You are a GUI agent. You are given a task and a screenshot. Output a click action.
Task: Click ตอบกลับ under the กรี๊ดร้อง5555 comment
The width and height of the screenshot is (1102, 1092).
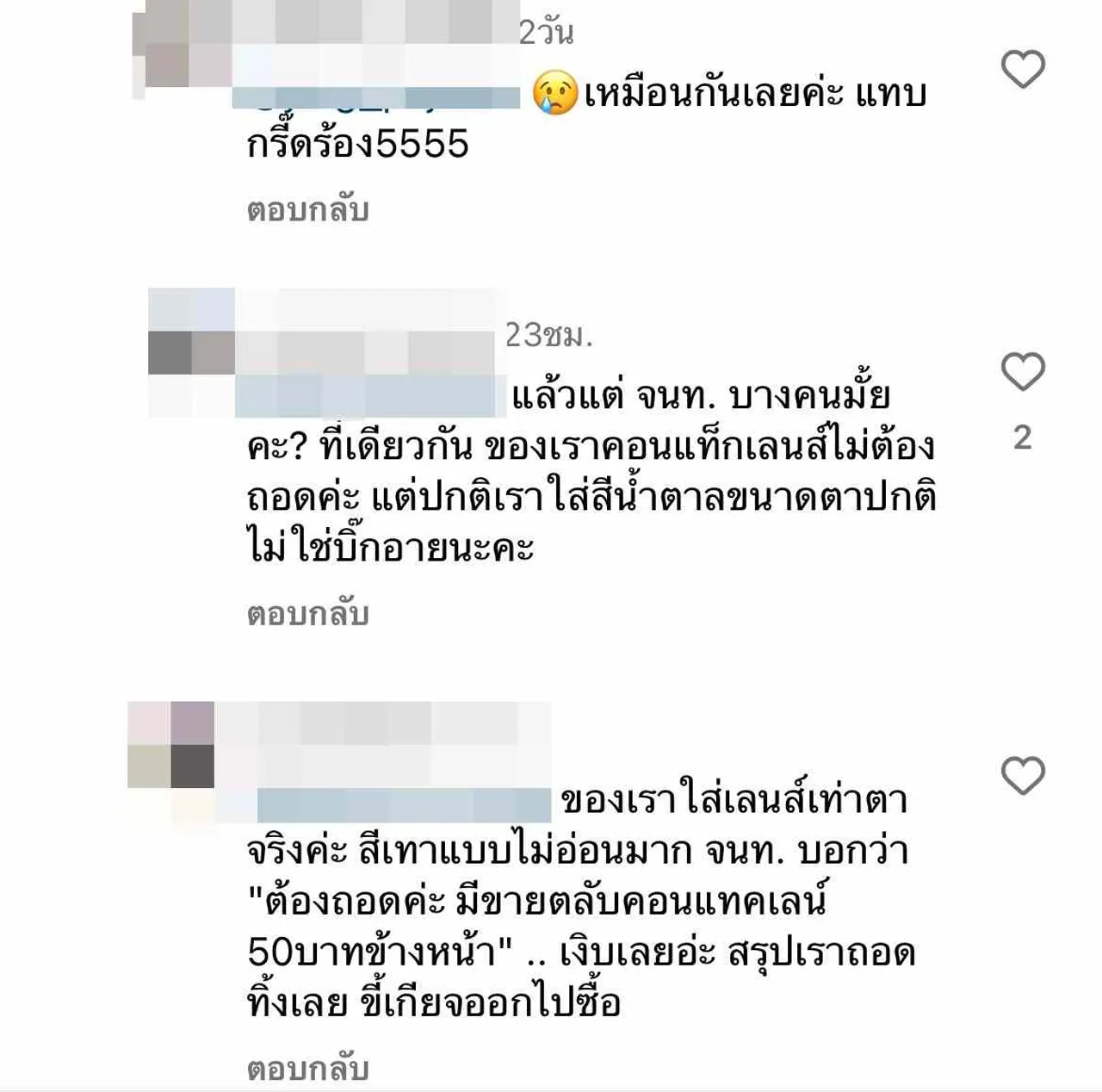tap(308, 209)
